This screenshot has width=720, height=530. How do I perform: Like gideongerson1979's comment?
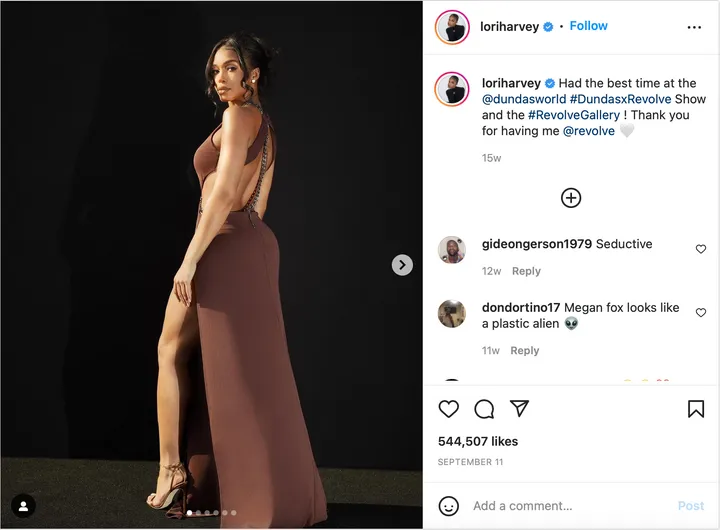pos(700,249)
